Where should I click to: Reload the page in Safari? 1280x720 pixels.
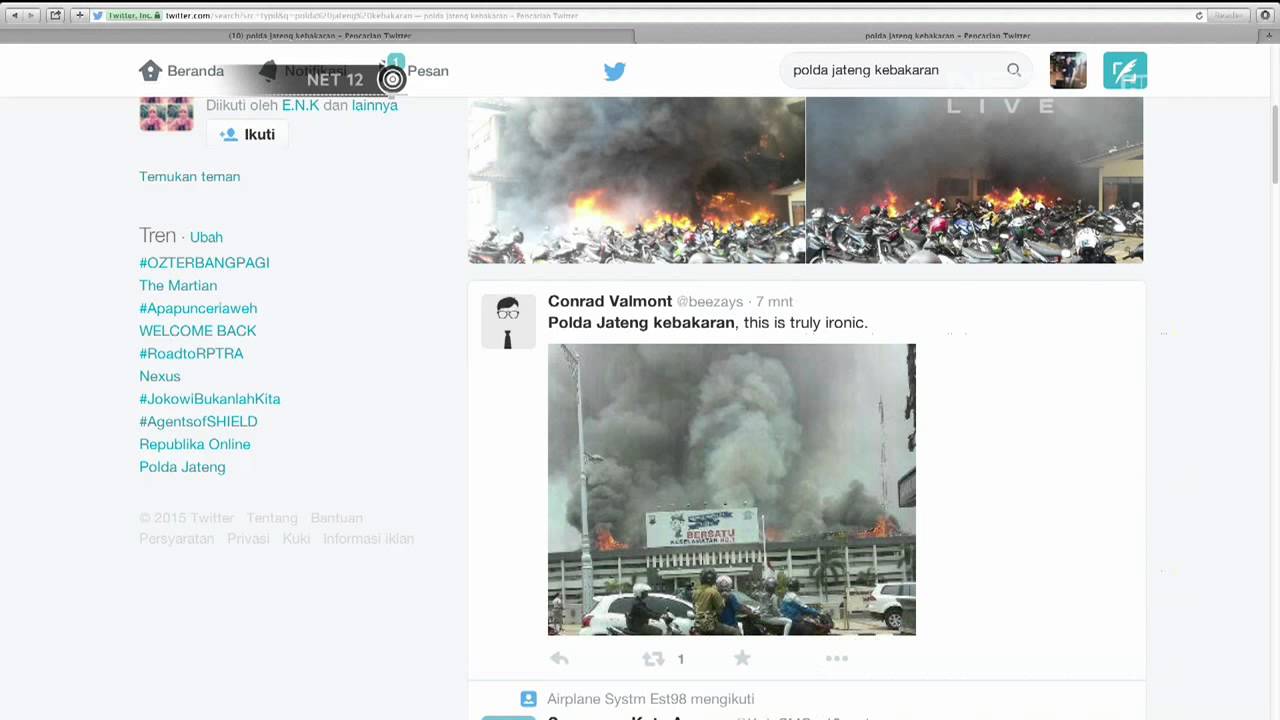1199,15
